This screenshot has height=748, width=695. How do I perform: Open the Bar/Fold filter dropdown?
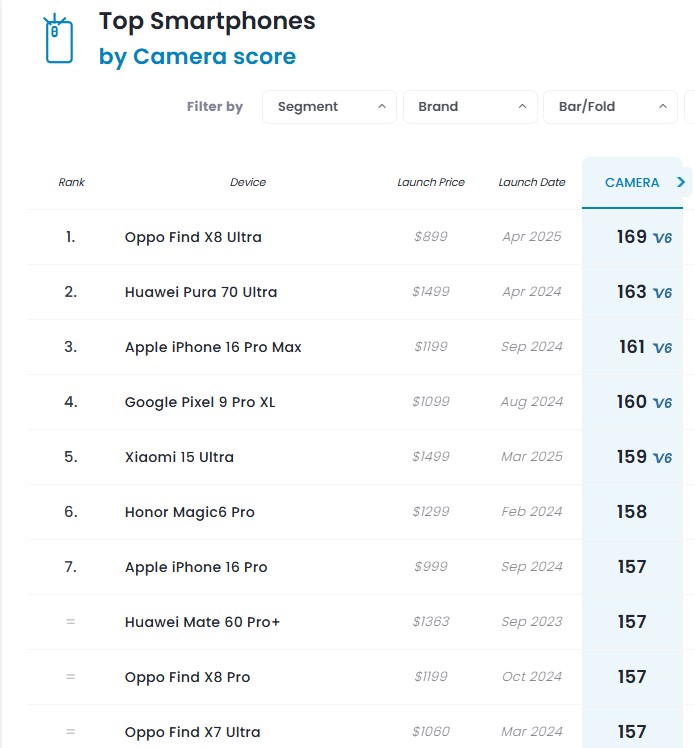pos(609,107)
